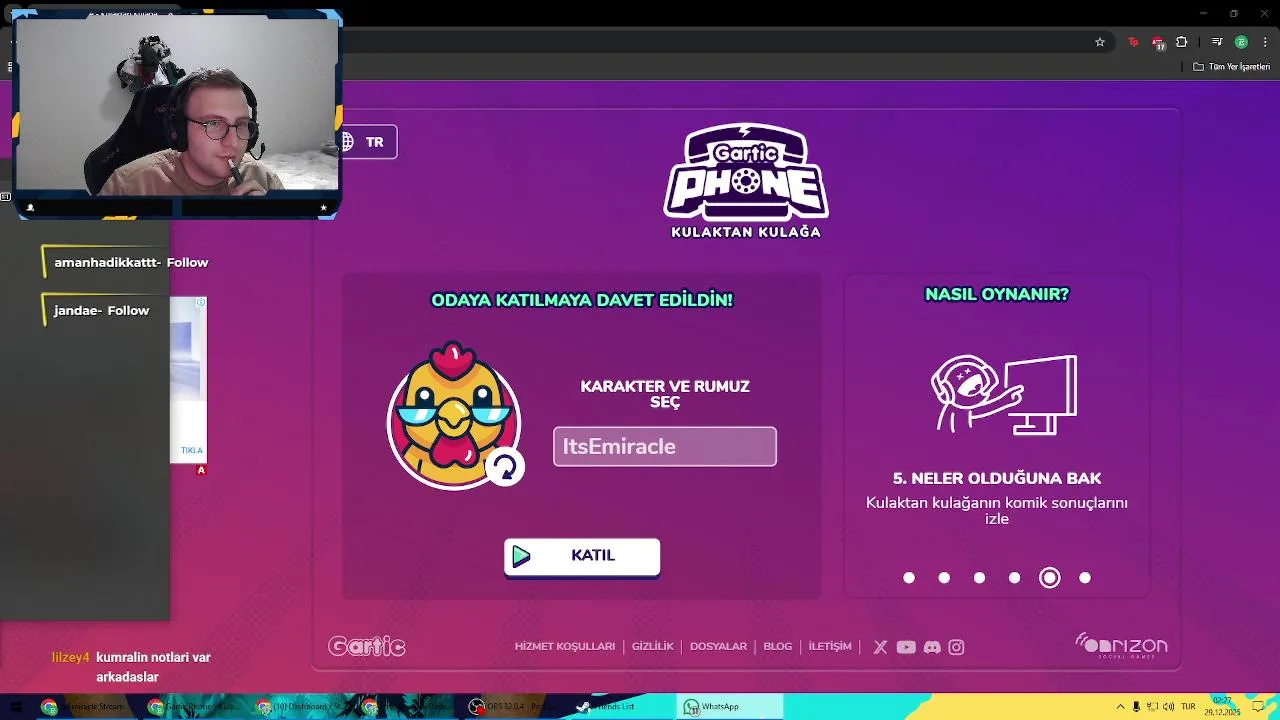1280x720 pixels.
Task: Click jandae- Follow alert
Action: (x=101, y=311)
